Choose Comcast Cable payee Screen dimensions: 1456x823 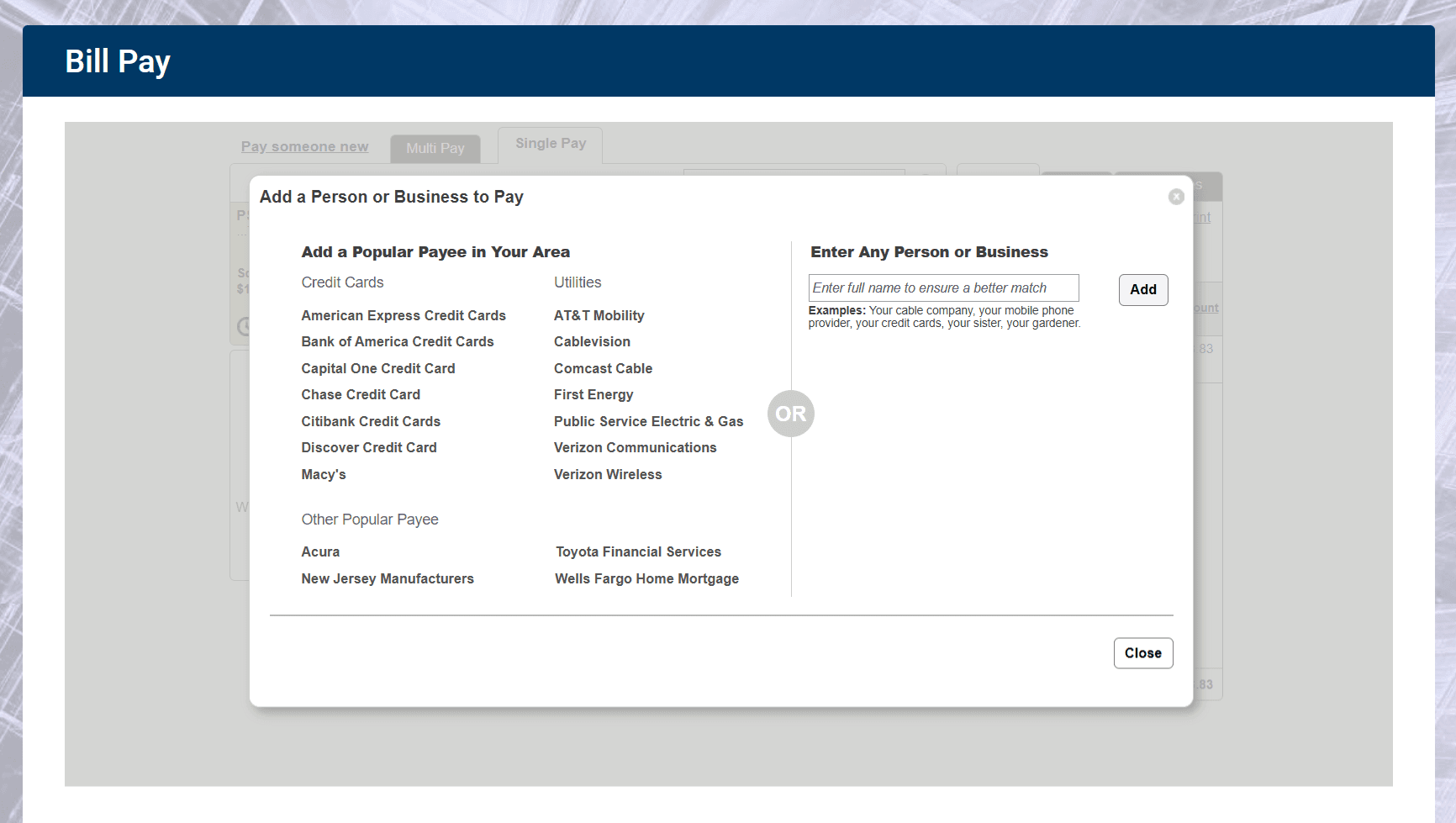[603, 369]
